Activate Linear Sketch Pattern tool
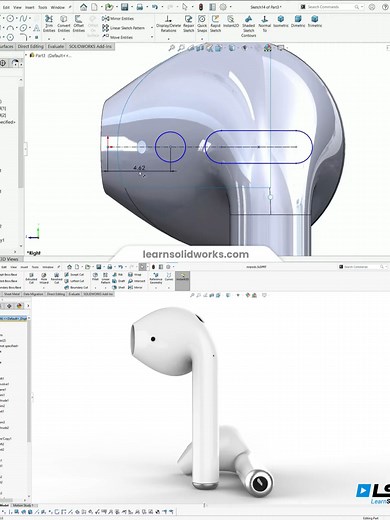The height and width of the screenshot is (520, 390). [124, 28]
